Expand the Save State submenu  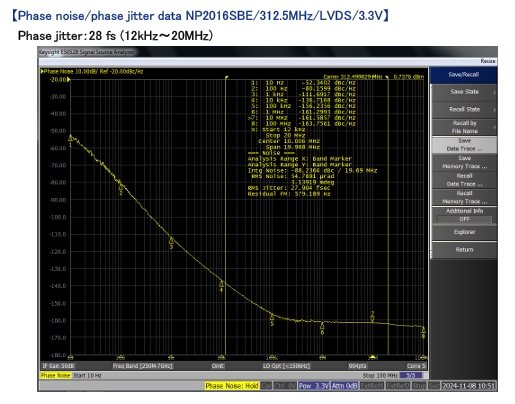point(464,92)
